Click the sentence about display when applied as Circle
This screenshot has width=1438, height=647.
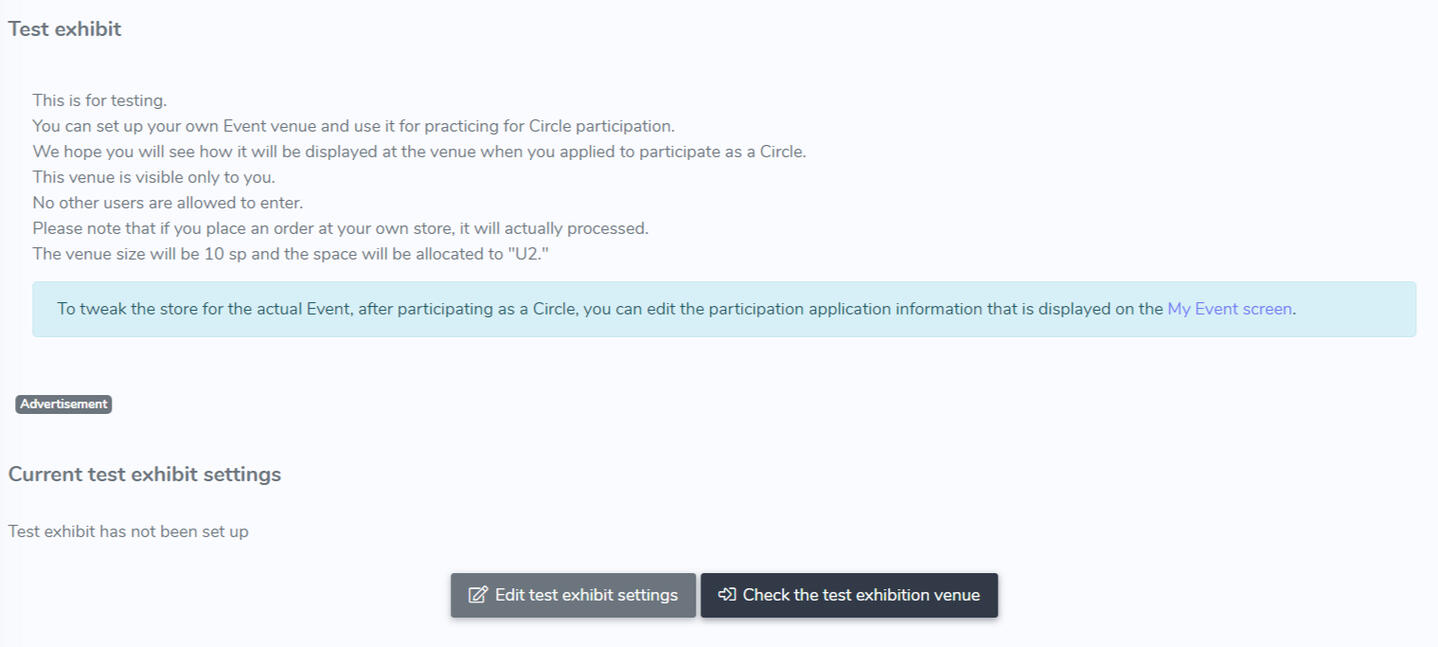[x=418, y=152]
